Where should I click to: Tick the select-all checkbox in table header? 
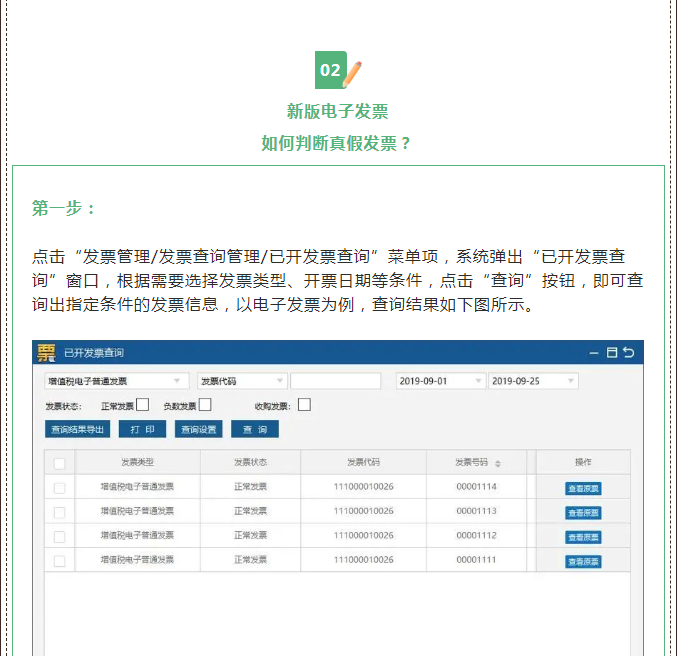pos(60,464)
